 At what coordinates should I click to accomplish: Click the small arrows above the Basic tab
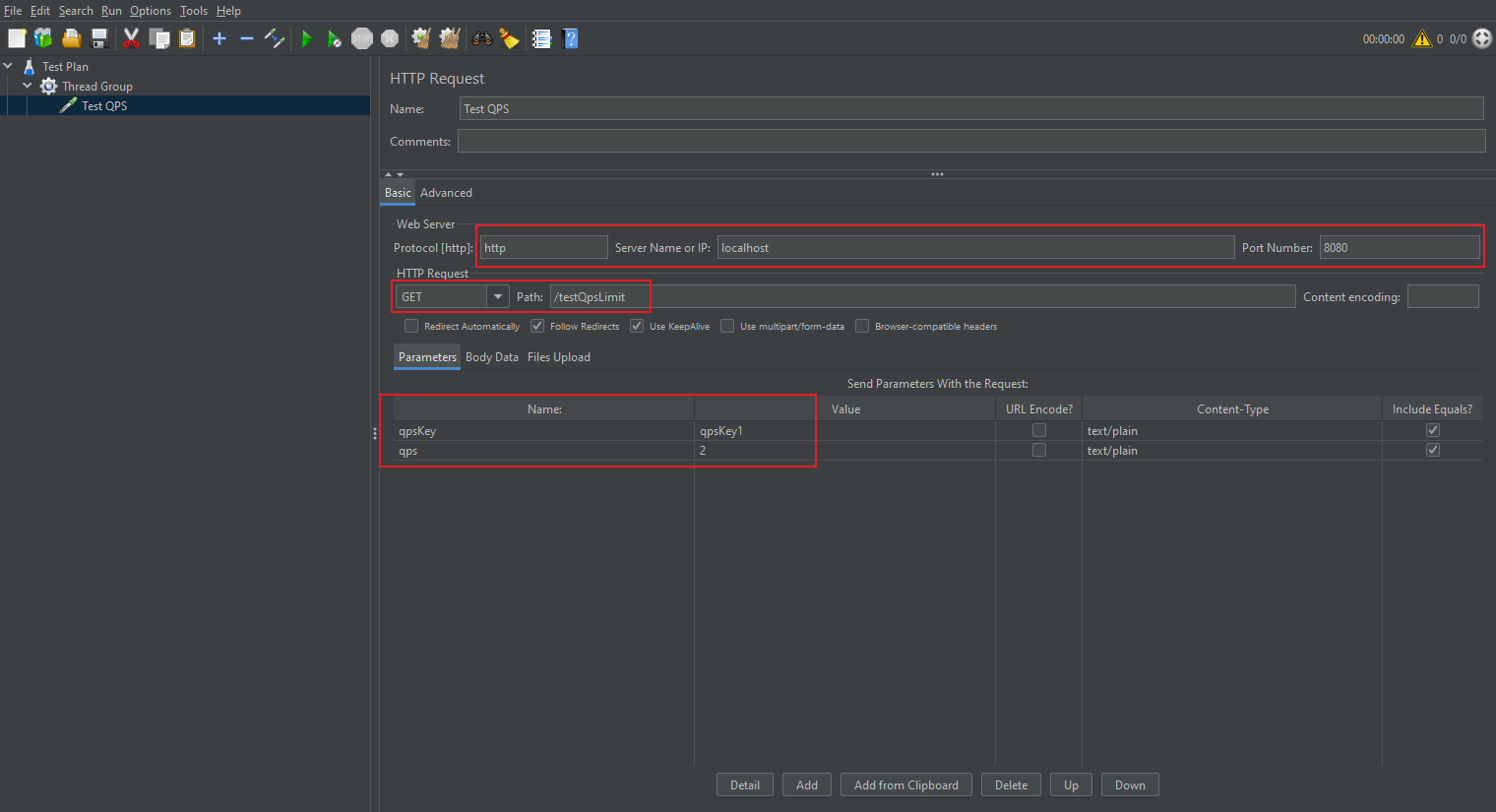[394, 174]
